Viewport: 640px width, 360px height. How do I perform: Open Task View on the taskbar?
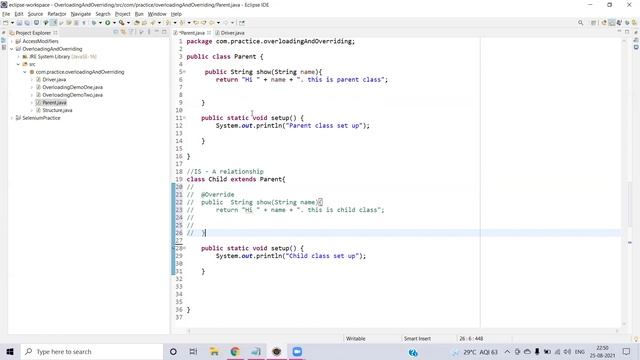[193, 351]
